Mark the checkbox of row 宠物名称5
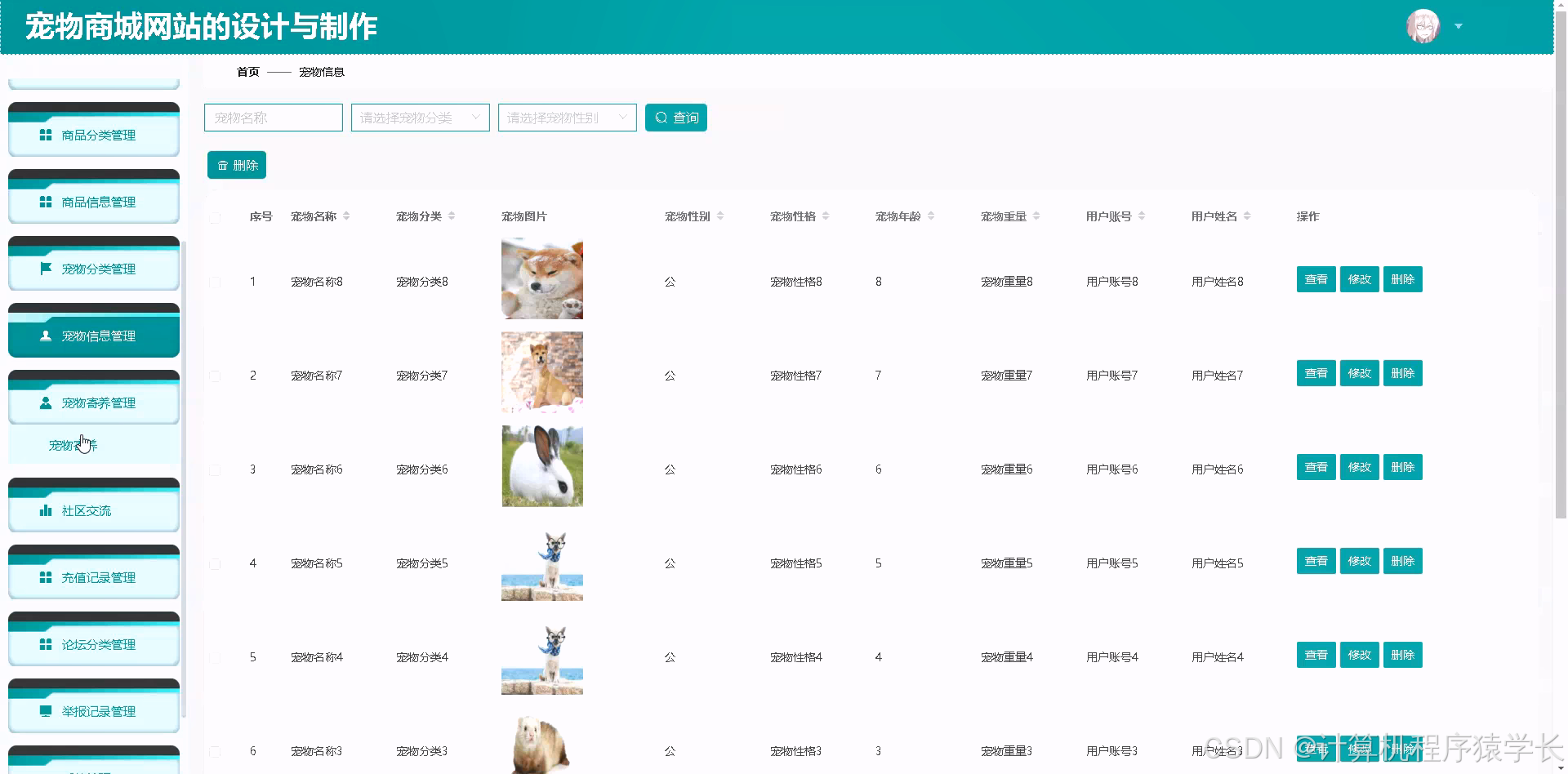Screen dimensions: 1568x774 pyautogui.click(x=215, y=564)
